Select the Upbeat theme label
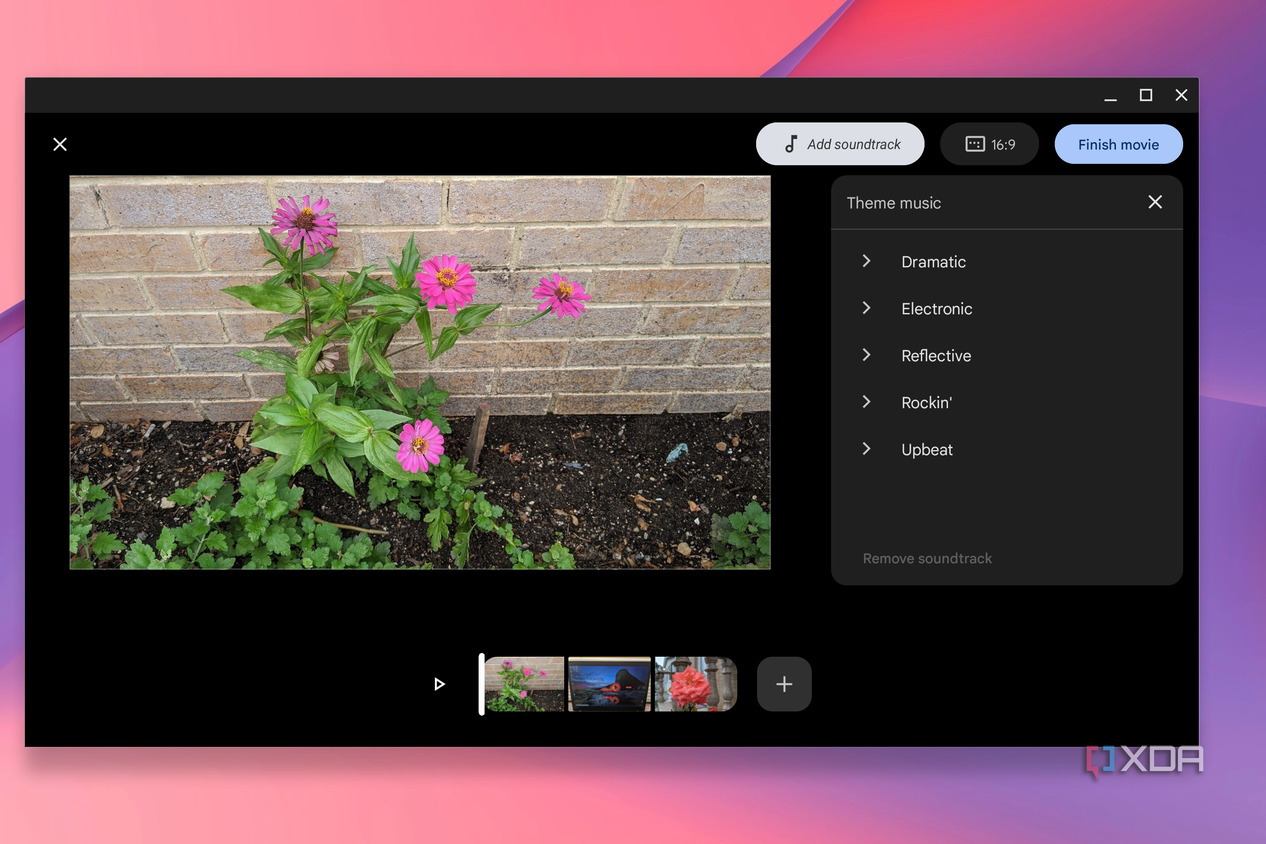The width and height of the screenshot is (1266, 844). tap(927, 450)
